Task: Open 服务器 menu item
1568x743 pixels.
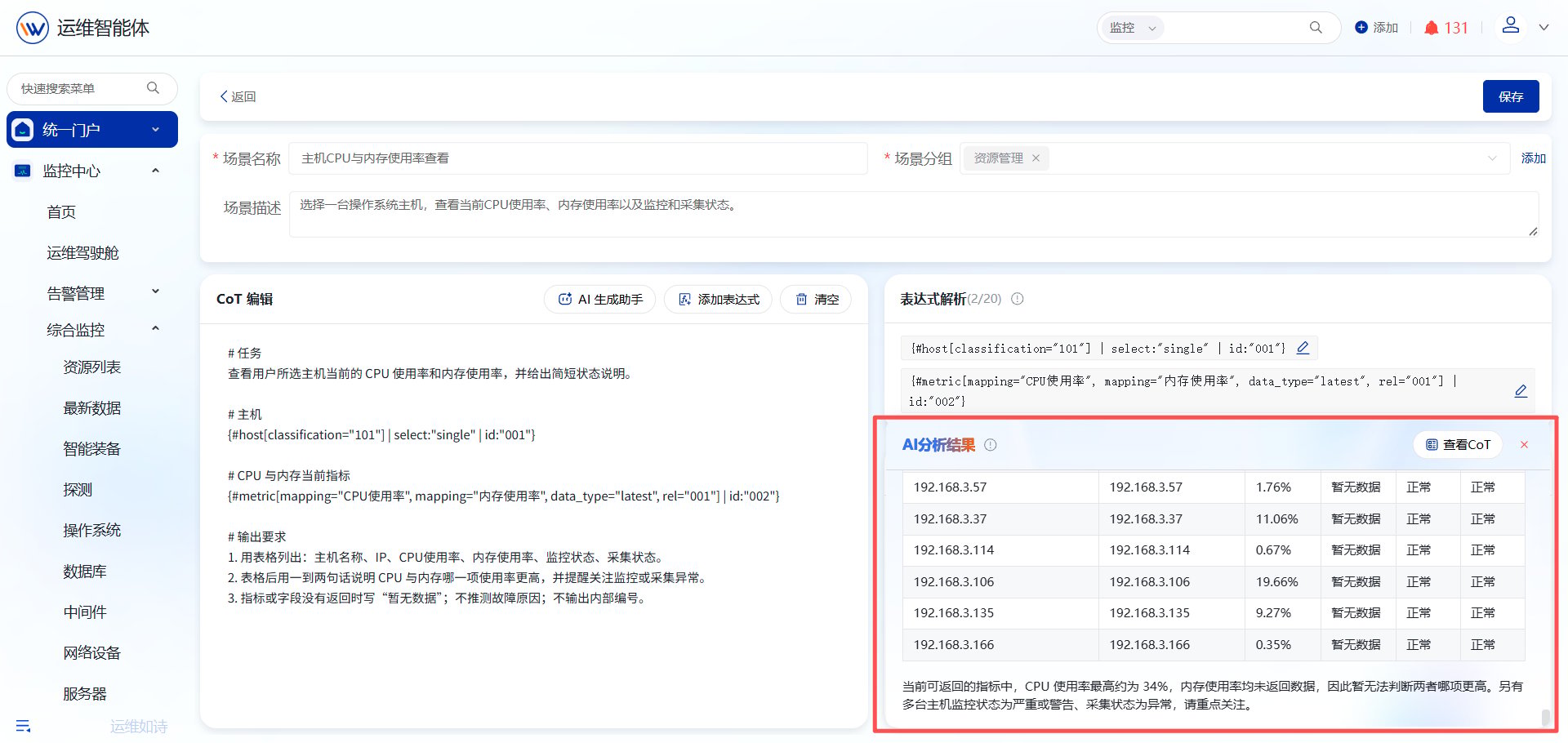Action: coord(85,694)
